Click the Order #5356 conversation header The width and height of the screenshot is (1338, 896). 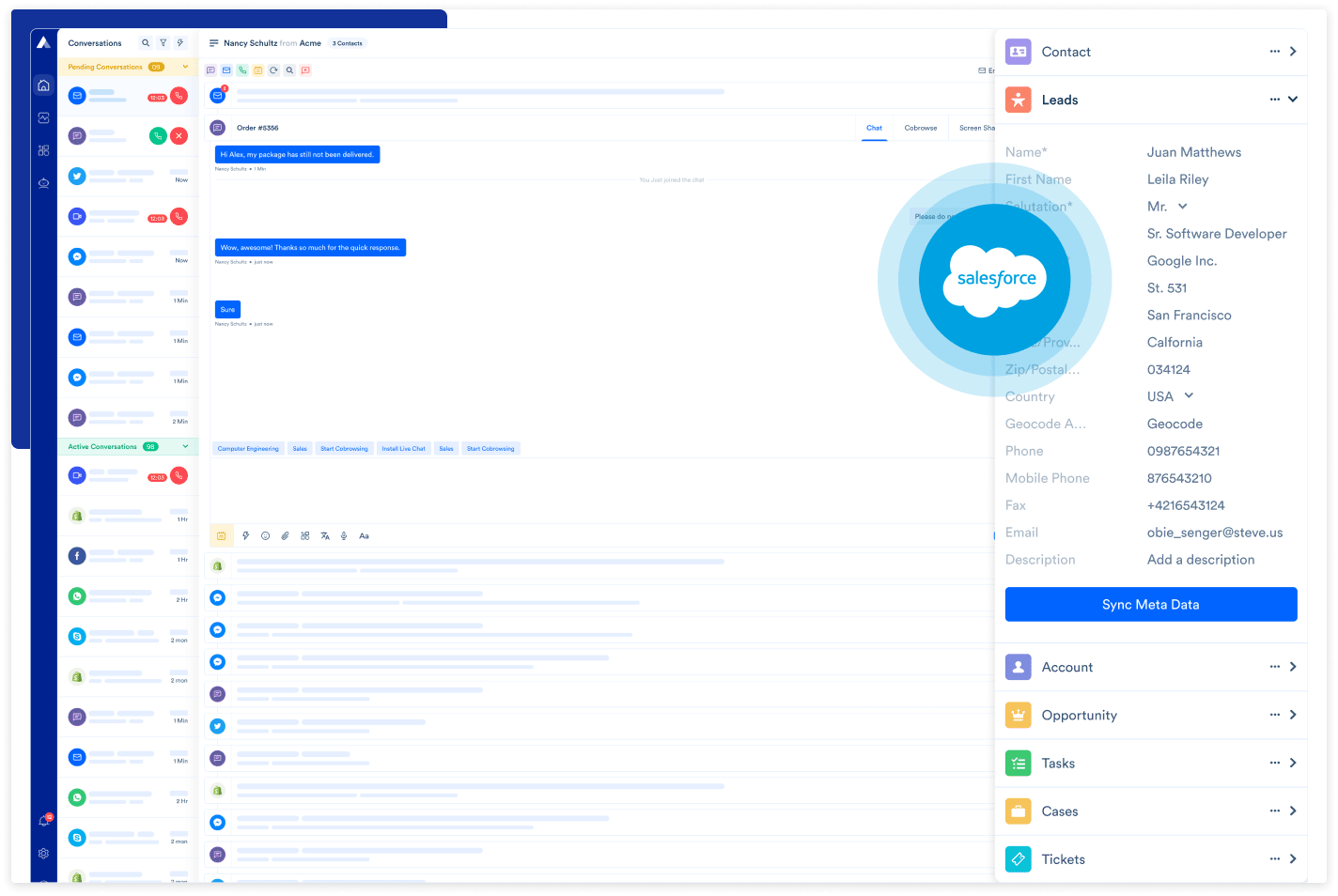pos(257,128)
